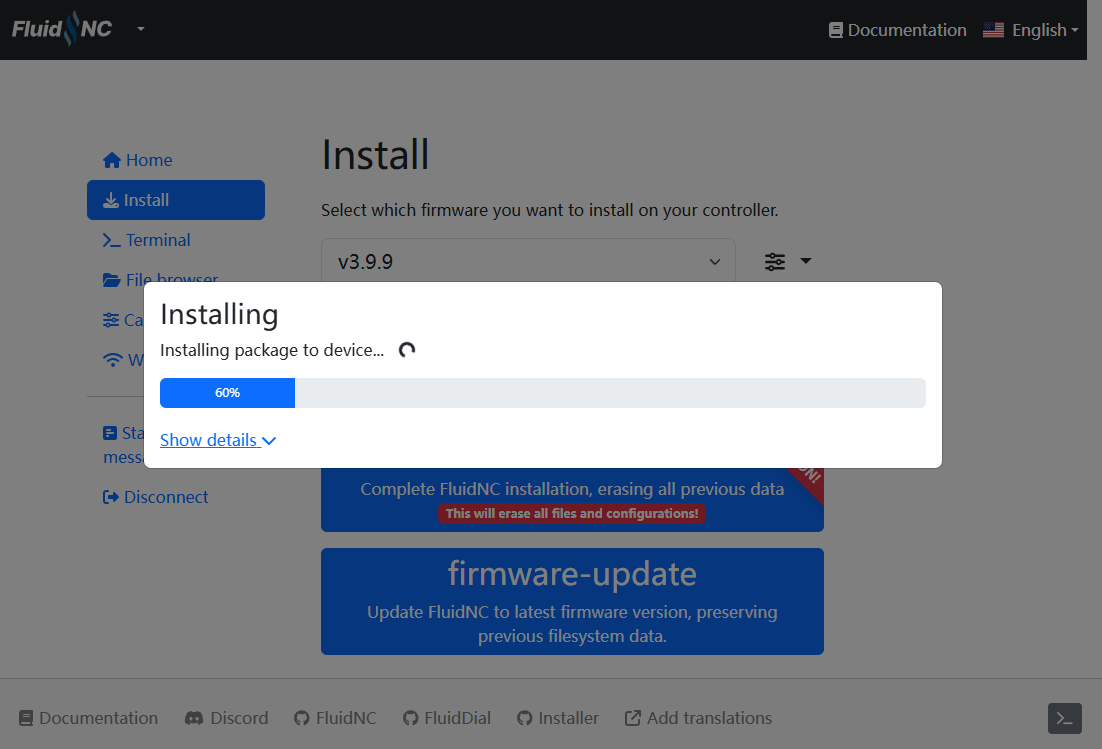Image resolution: width=1102 pixels, height=749 pixels.
Task: Click the book icon beside top Documentation
Action: point(836,30)
